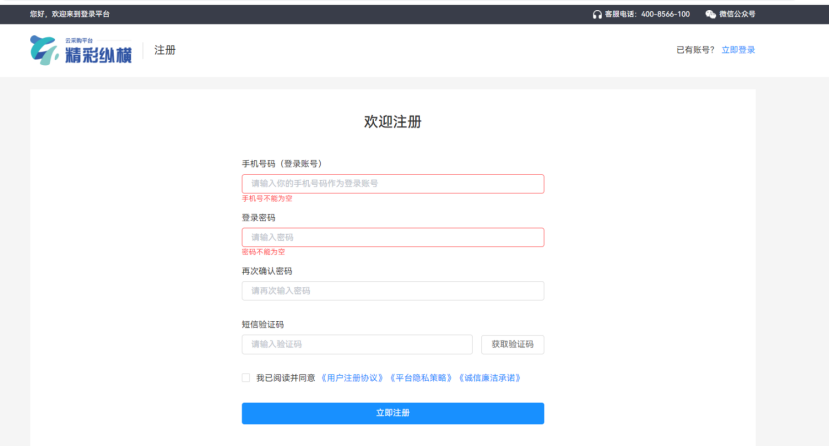This screenshot has height=446, width=830.
Task: Click the 短信验证码 label
Action: [x=263, y=324]
